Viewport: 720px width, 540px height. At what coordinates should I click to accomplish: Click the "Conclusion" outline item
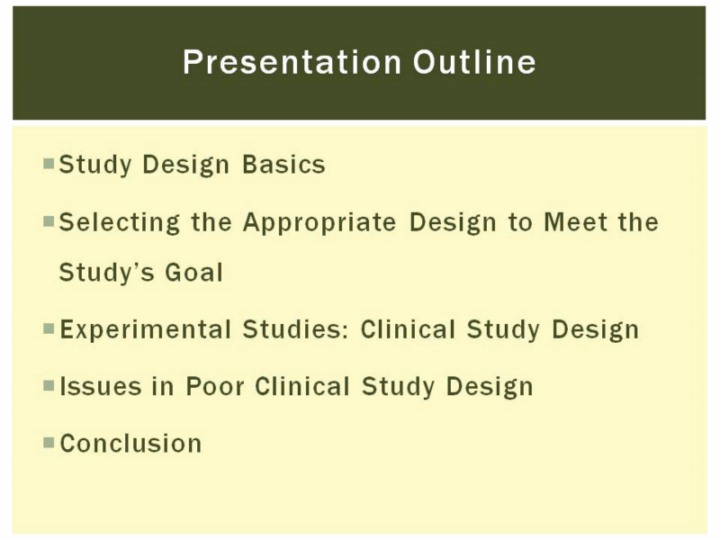131,443
